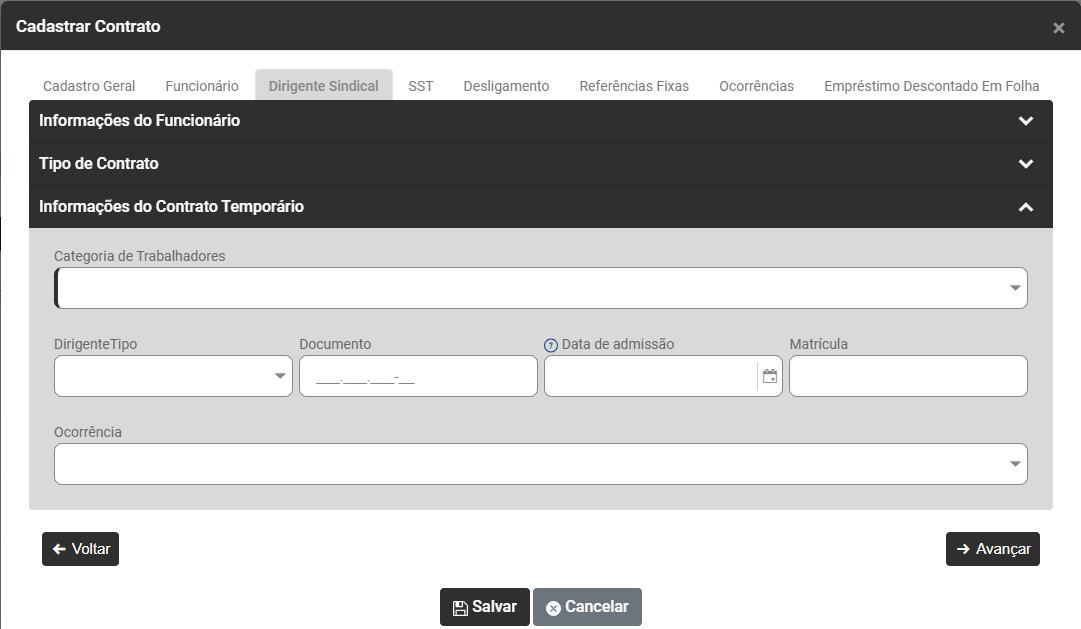Open Empréstimo Descontado Em Folha tab
1081x629 pixels.
tap(931, 86)
